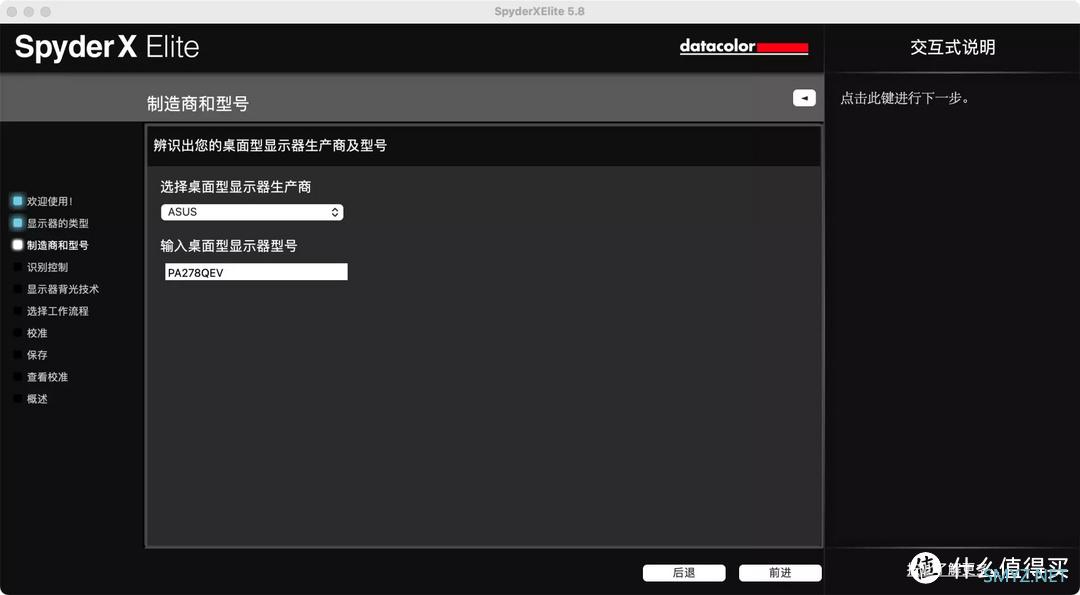Click the 显示器的类型 step indicator square

point(15,222)
